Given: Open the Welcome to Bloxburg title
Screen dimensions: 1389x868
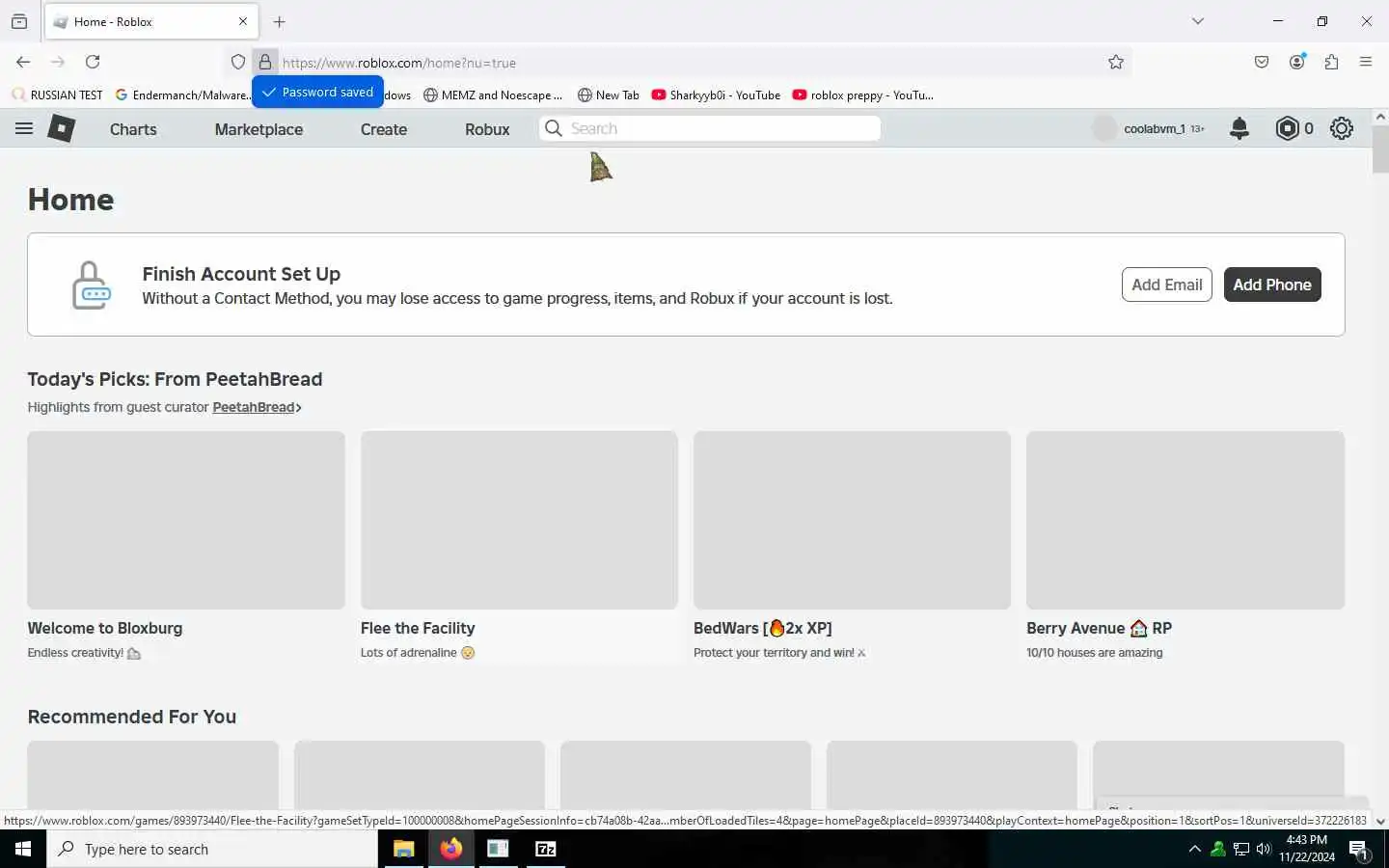Looking at the screenshot, I should pos(105,628).
